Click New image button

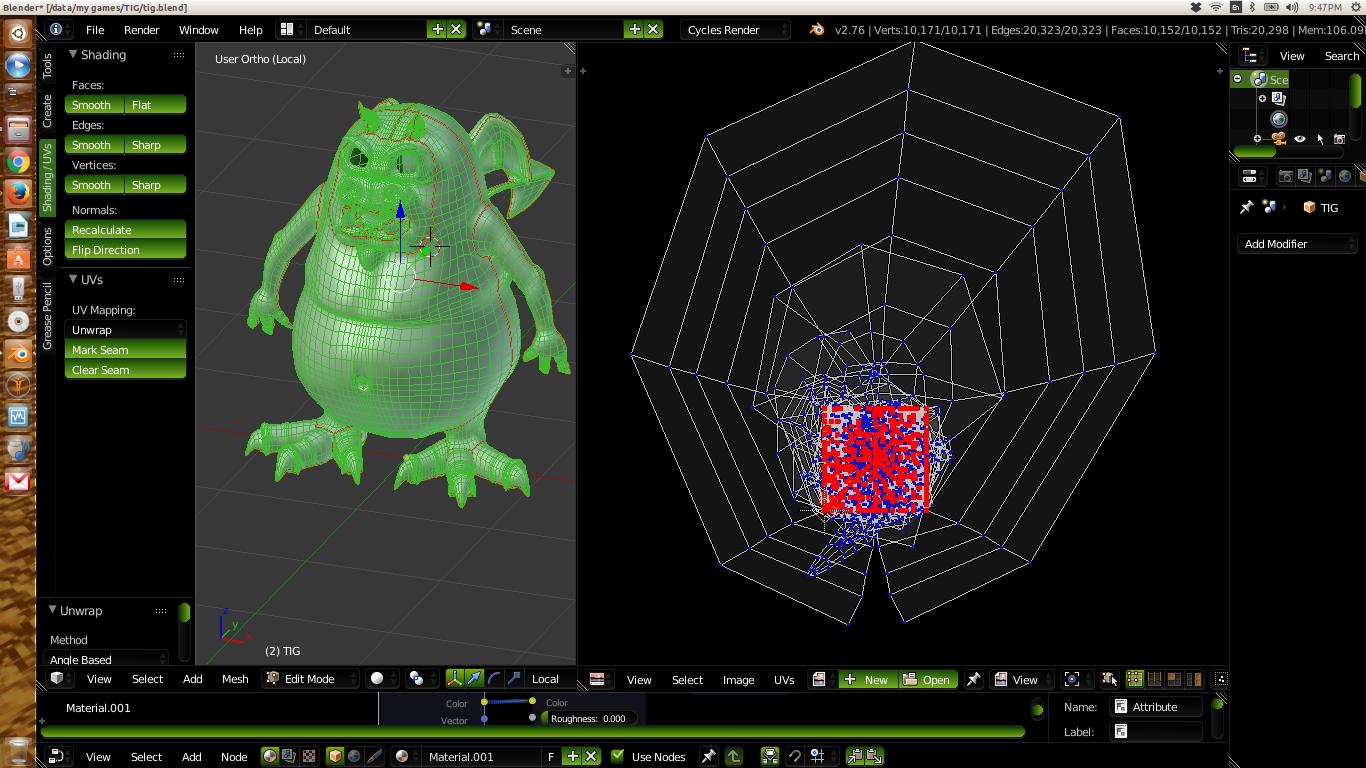(868, 679)
